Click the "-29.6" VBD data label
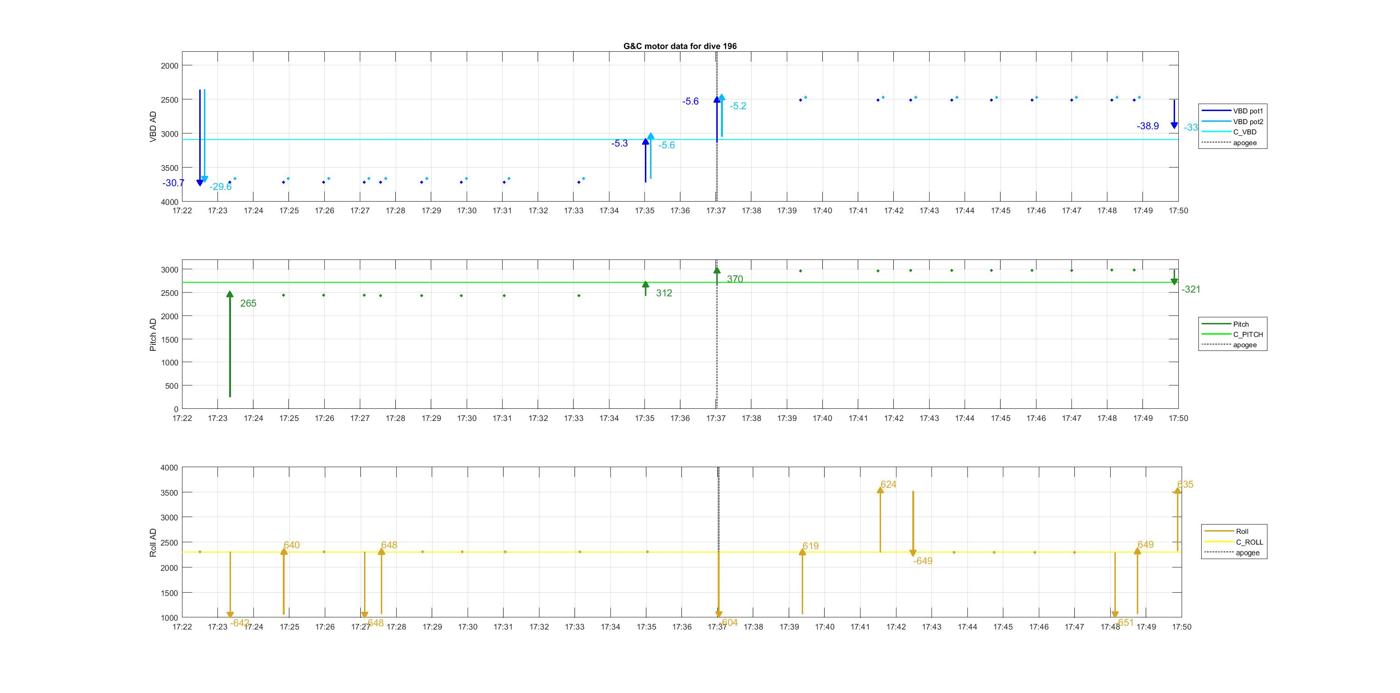The height and width of the screenshot is (693, 1400). point(221,187)
